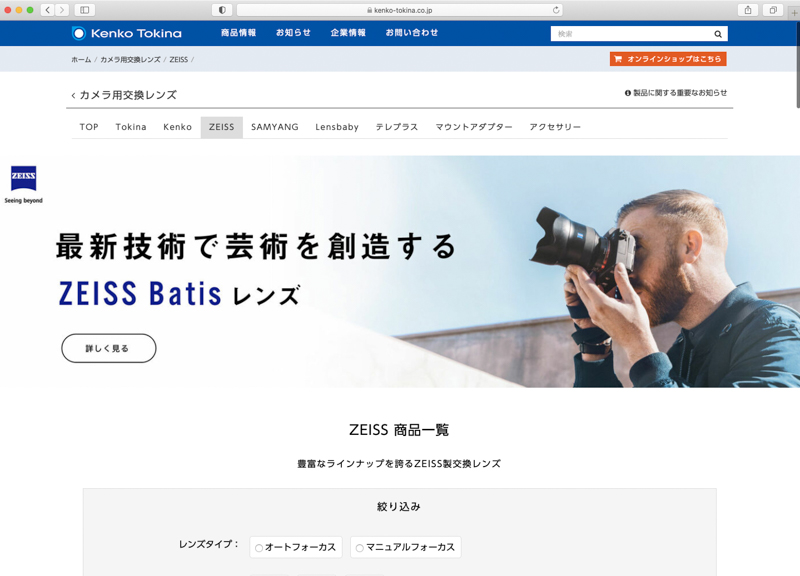Open the Kenko Tokina logo
800x576 pixels.
pos(127,33)
